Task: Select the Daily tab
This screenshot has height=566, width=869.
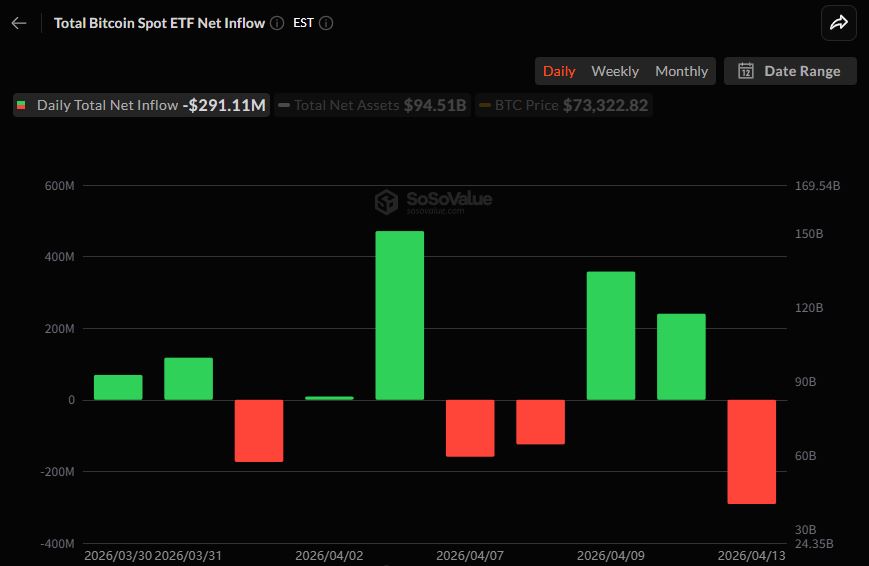Action: coord(559,71)
